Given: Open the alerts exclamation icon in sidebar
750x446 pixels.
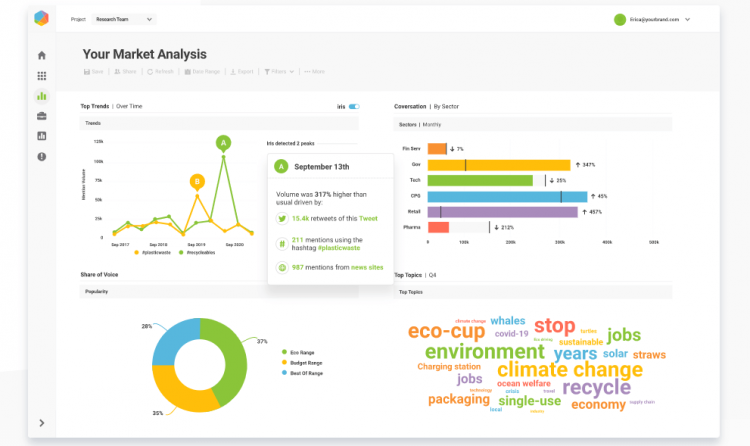Looking at the screenshot, I should [x=41, y=157].
